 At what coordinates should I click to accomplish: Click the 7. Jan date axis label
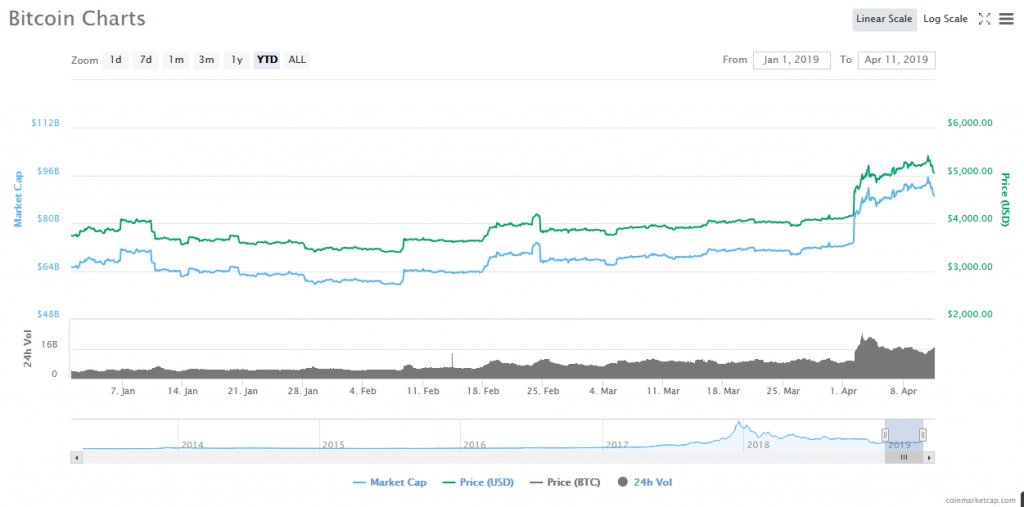(122, 391)
